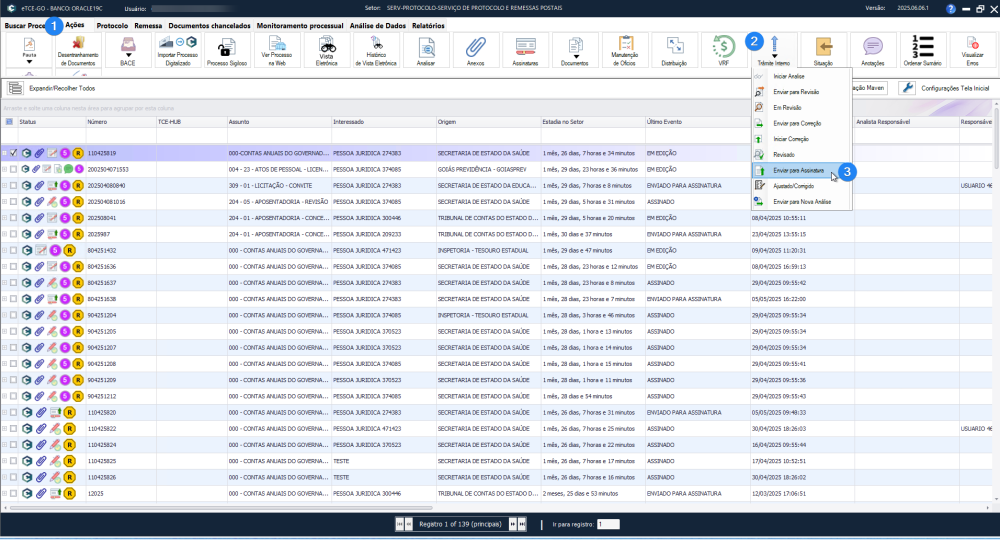Open the VRF dollar icon

click(723, 50)
